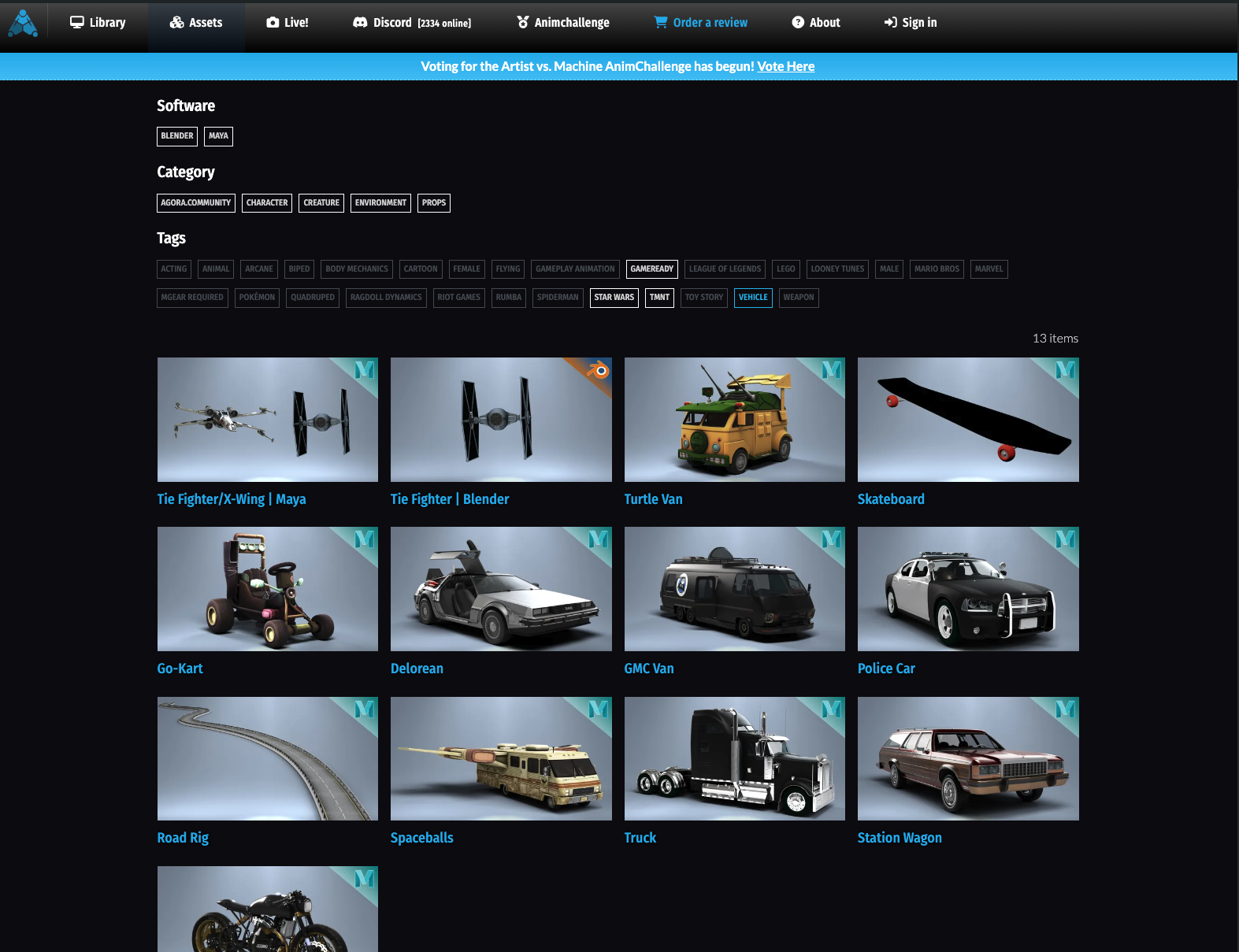Click the Live! camera icon
Image resolution: width=1239 pixels, height=952 pixels.
[273, 23]
